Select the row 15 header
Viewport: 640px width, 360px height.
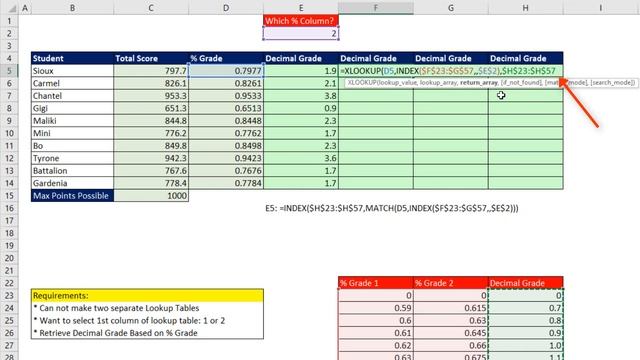tap(9, 196)
